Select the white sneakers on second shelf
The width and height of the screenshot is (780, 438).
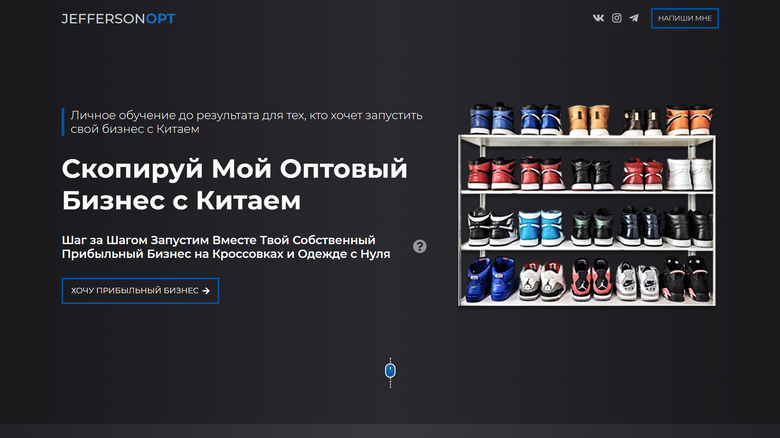pos(690,174)
